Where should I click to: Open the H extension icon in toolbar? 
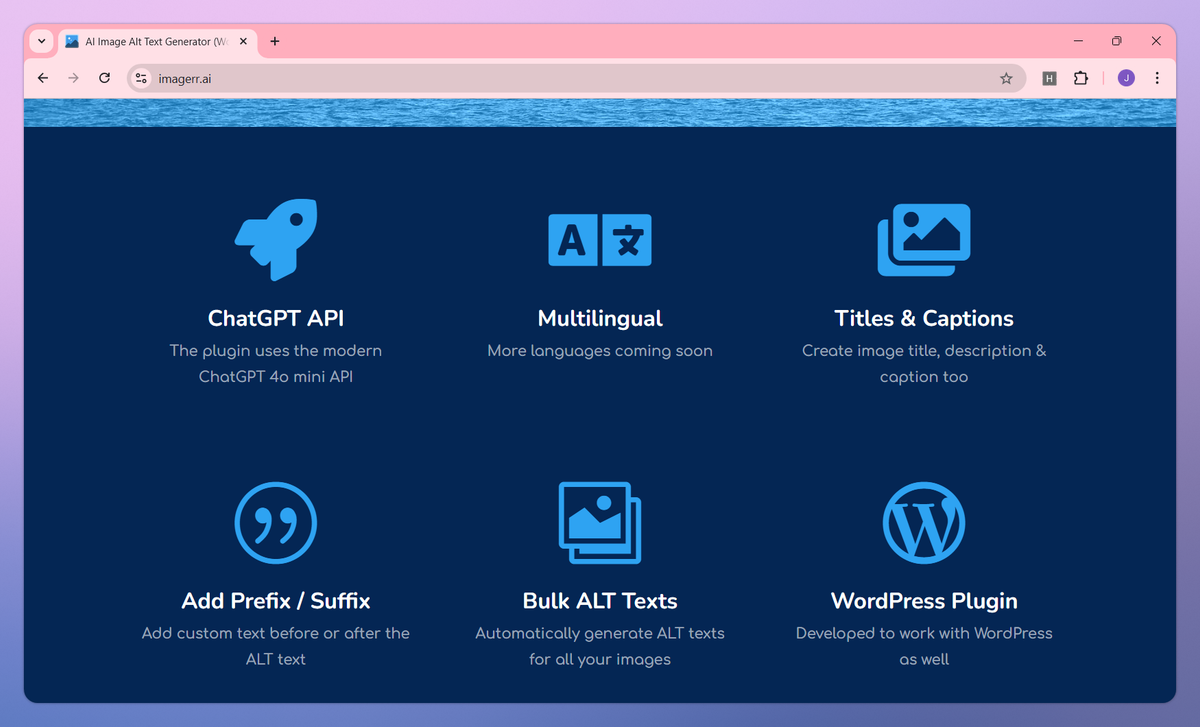click(1049, 78)
